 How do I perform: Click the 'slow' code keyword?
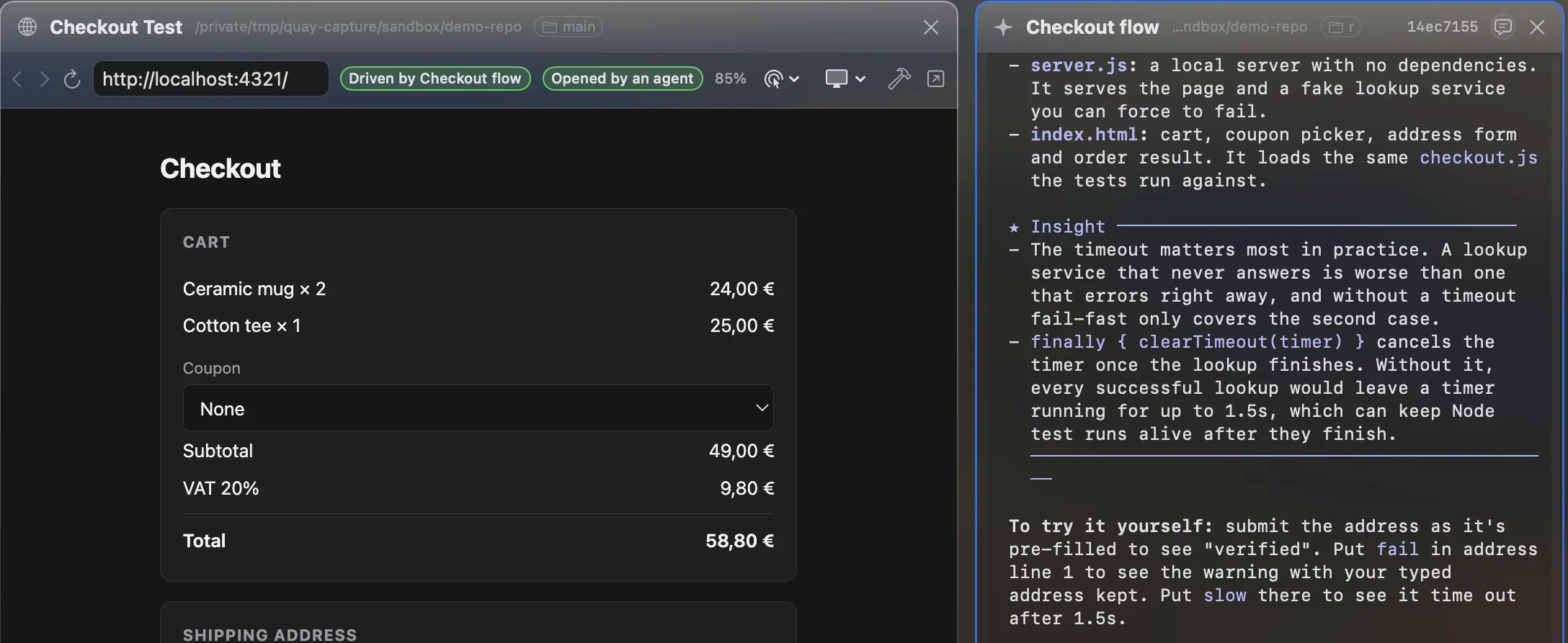tap(1224, 595)
